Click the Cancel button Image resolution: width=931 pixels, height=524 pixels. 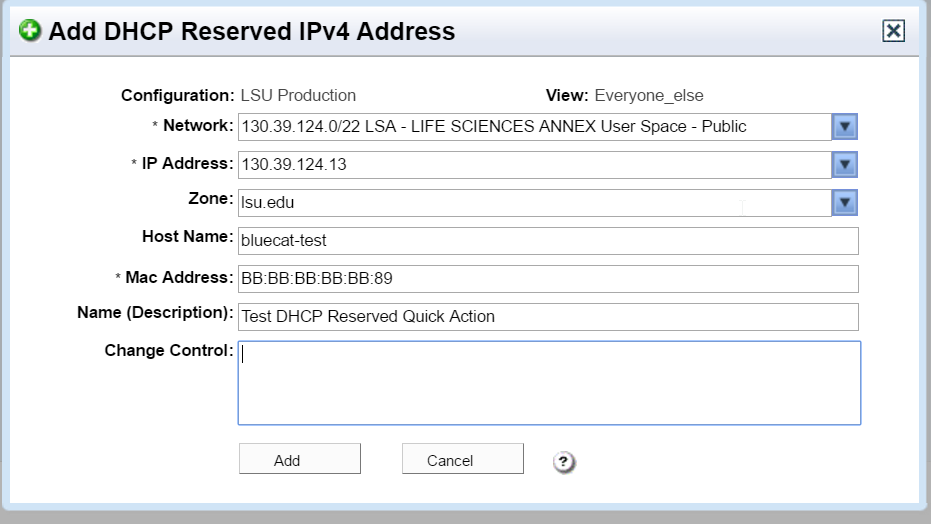point(463,459)
